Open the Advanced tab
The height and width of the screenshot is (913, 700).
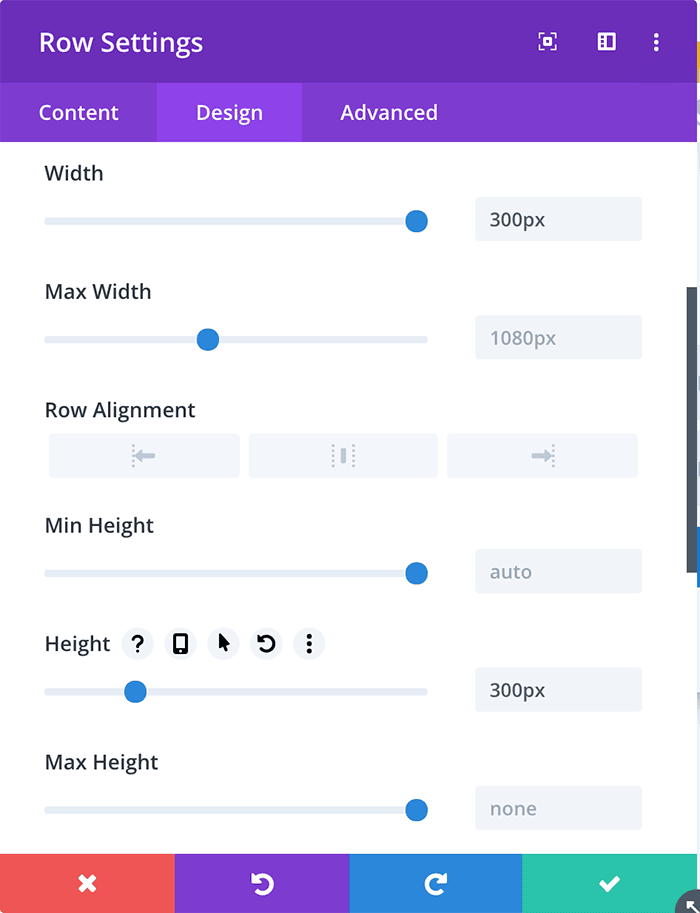389,112
